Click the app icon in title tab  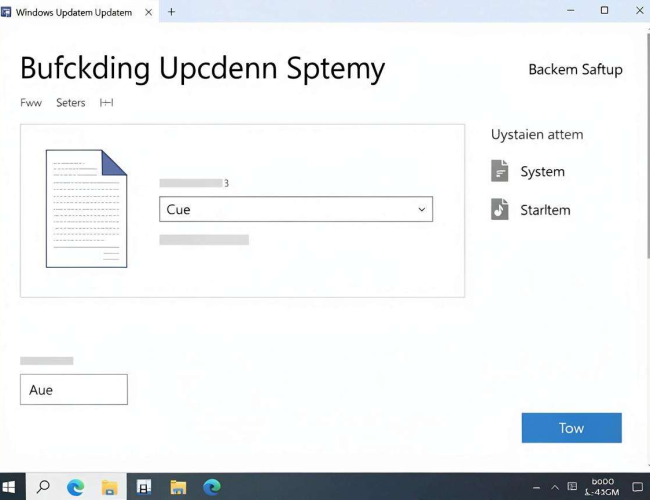point(6,12)
